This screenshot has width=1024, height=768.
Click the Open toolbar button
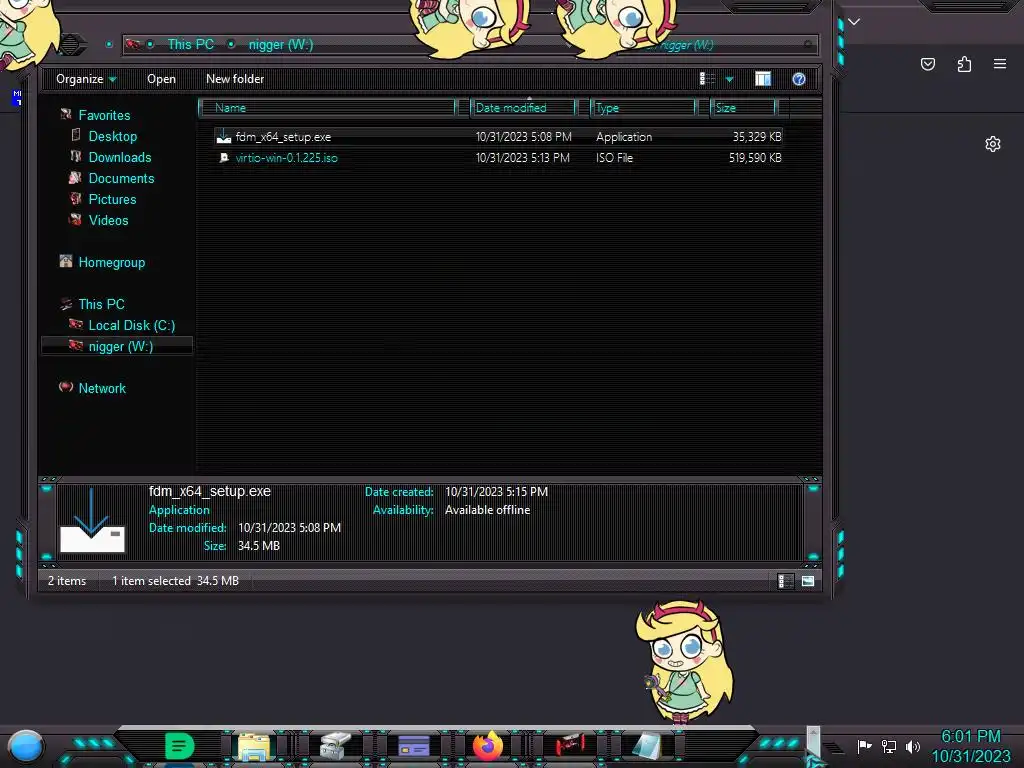click(x=161, y=79)
